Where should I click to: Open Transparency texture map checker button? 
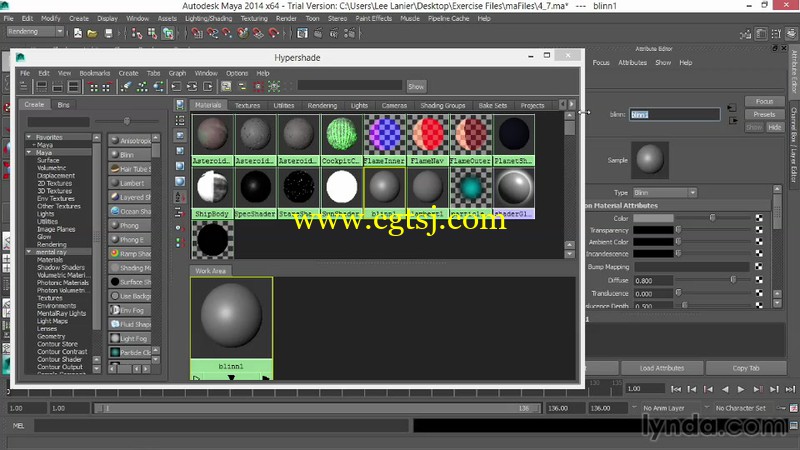759,230
